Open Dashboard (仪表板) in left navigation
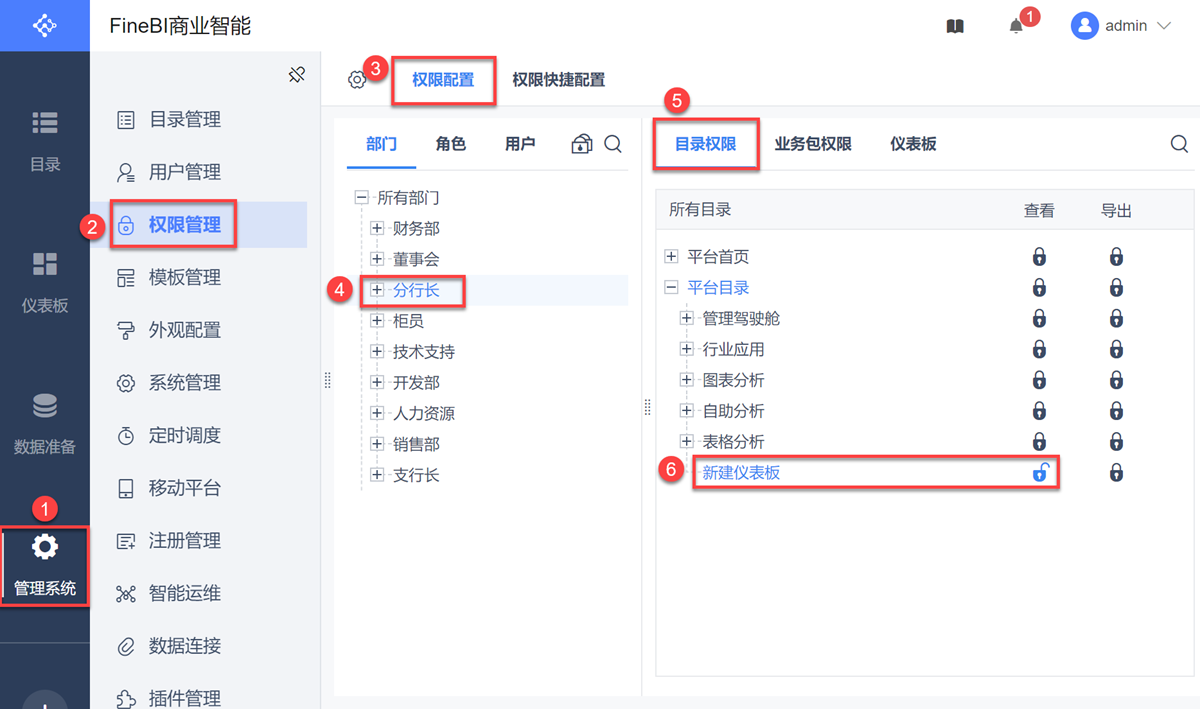 coord(45,282)
